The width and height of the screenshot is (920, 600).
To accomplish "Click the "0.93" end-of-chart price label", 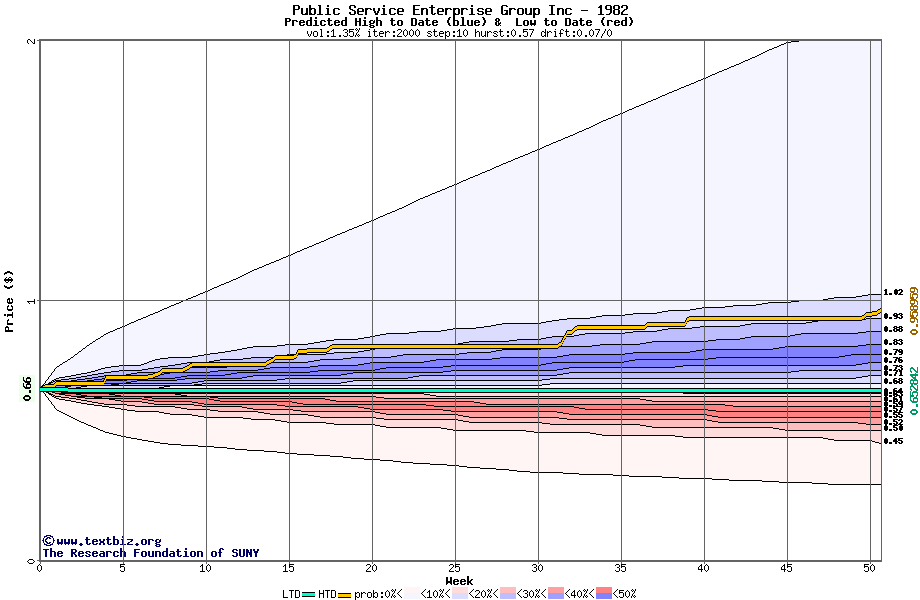I will [x=893, y=316].
